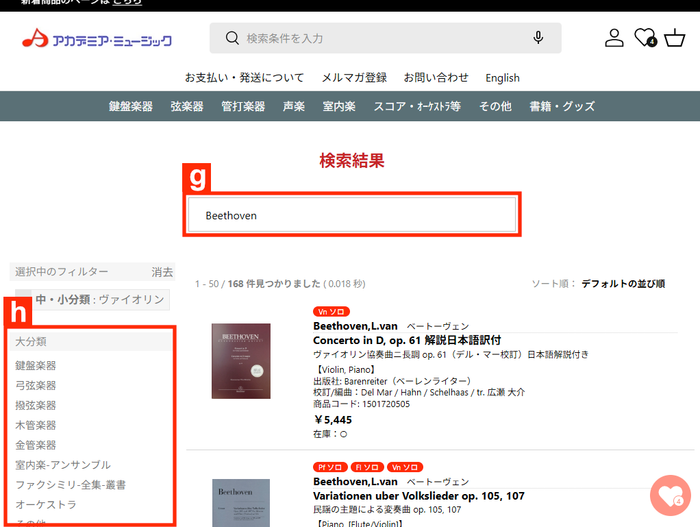Click Fl ソロ tag on Variationen item
Viewport: 700px width, 527px height.
coord(367,467)
